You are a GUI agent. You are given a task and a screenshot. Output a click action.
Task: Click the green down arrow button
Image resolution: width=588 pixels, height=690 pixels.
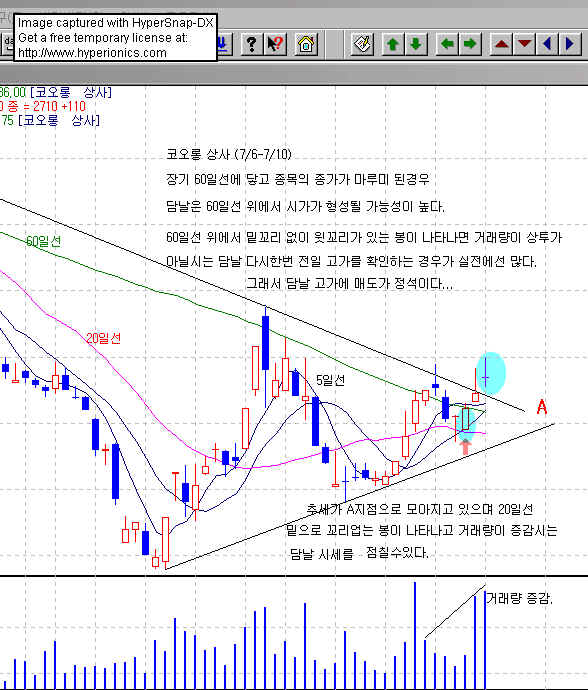(x=416, y=44)
